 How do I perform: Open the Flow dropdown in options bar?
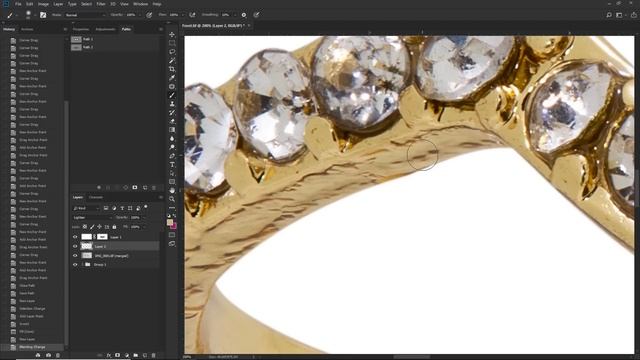182,15
